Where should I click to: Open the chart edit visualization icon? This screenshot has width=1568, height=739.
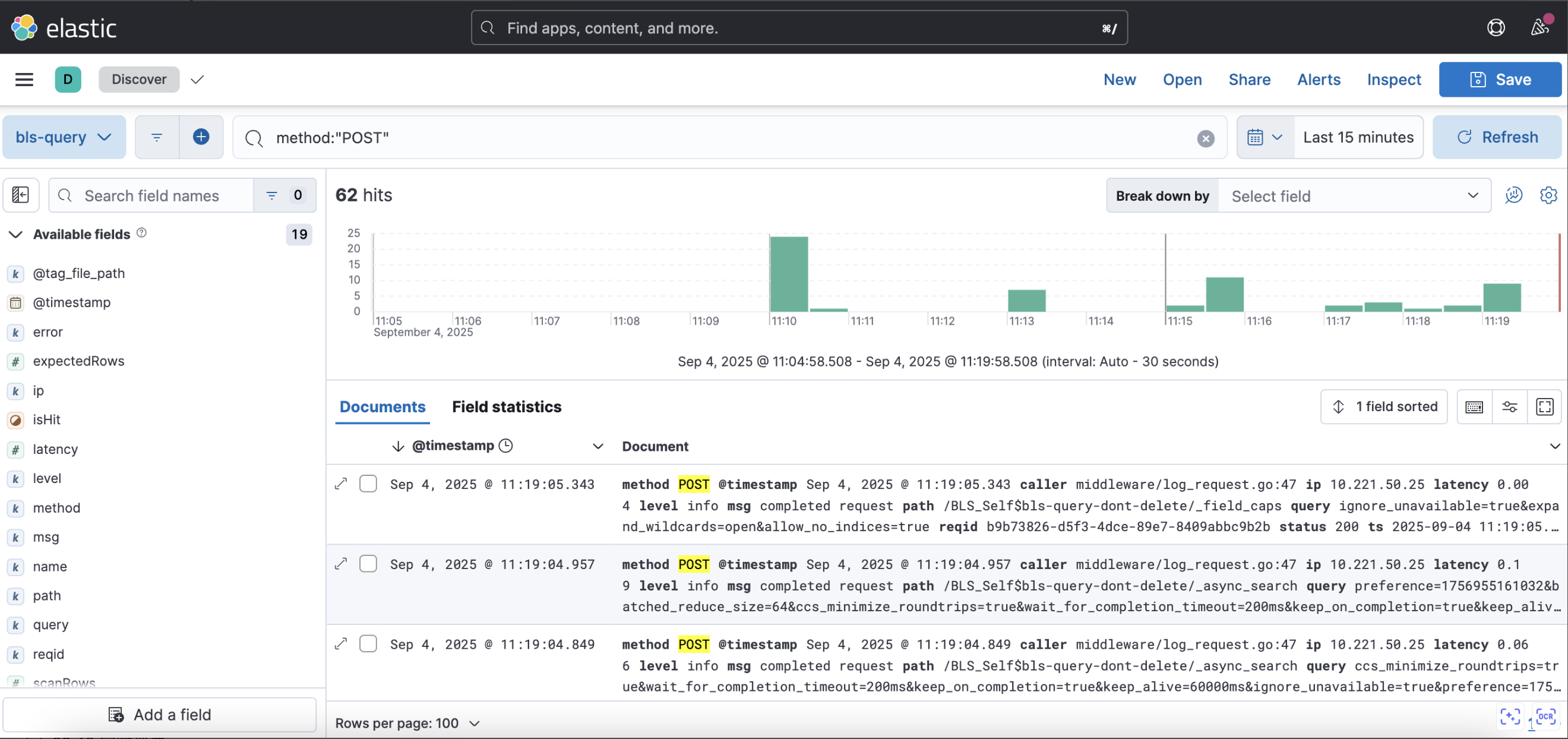pyautogui.click(x=1513, y=195)
